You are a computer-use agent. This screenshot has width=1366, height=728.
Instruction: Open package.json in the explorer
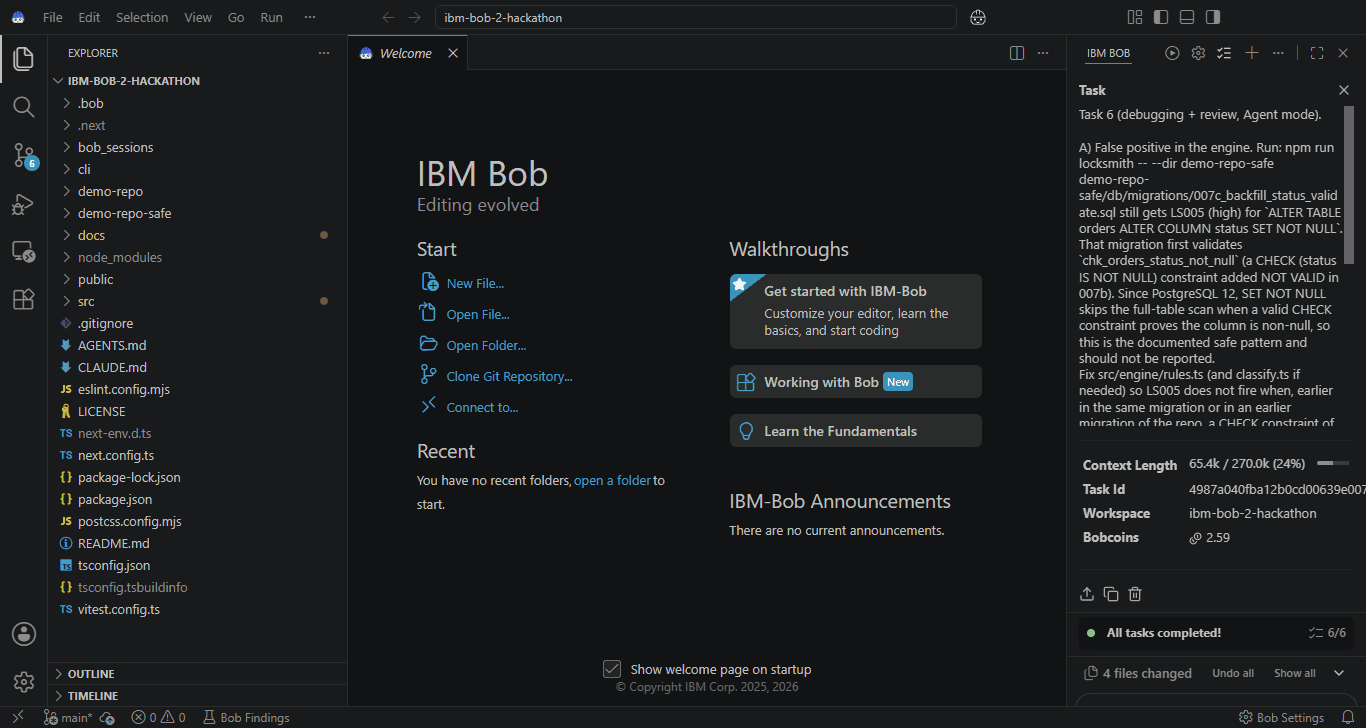click(x=197, y=499)
